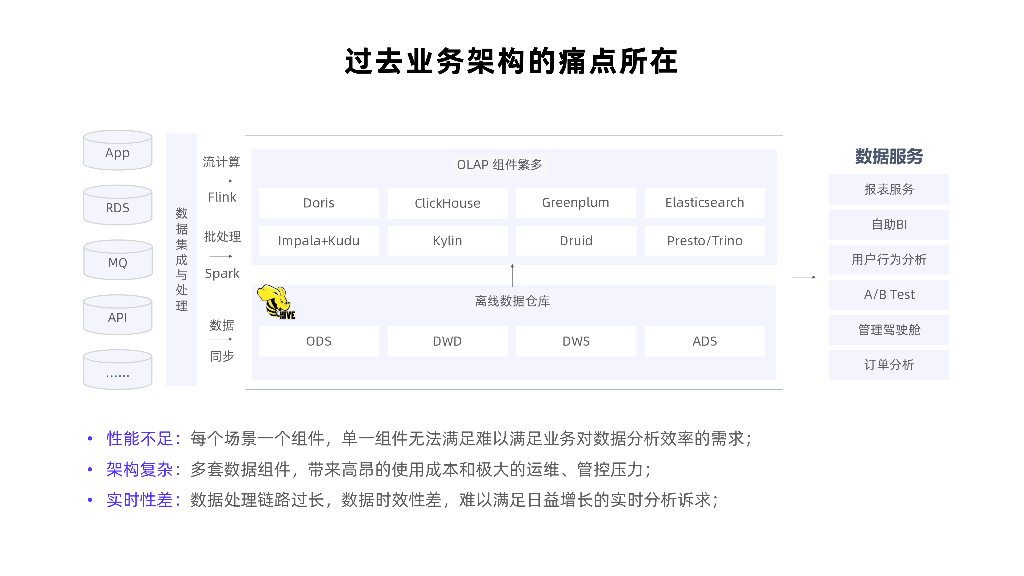Click the sentence starting 多套数据组件
The image size is (1024, 576).
click(421, 469)
